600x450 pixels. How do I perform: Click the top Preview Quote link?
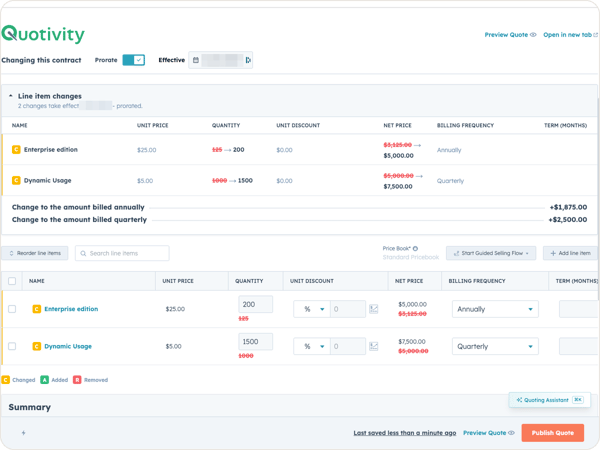(506, 35)
